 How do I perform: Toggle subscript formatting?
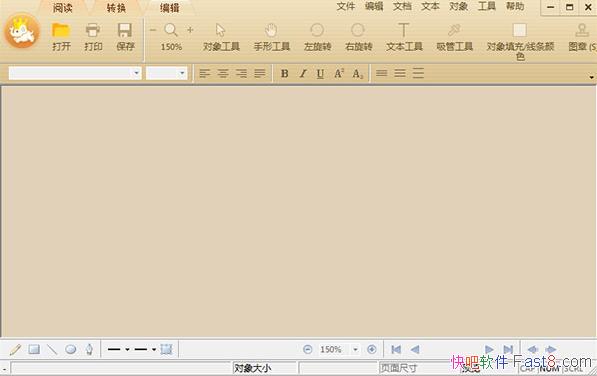tap(357, 74)
